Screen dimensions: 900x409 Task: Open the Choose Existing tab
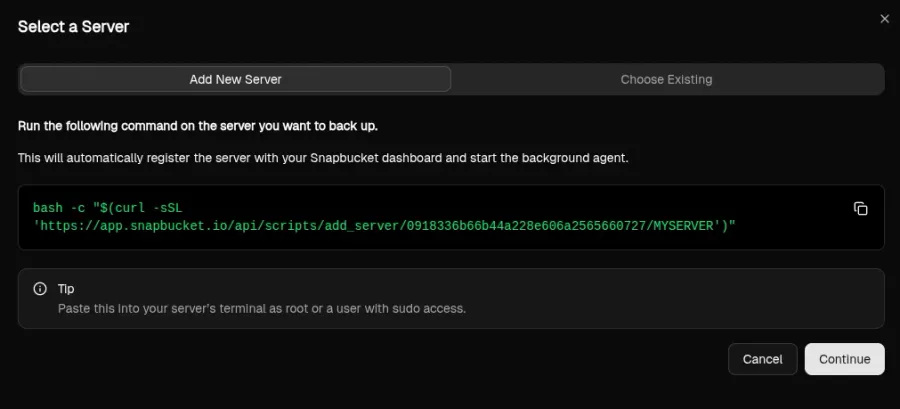click(666, 79)
